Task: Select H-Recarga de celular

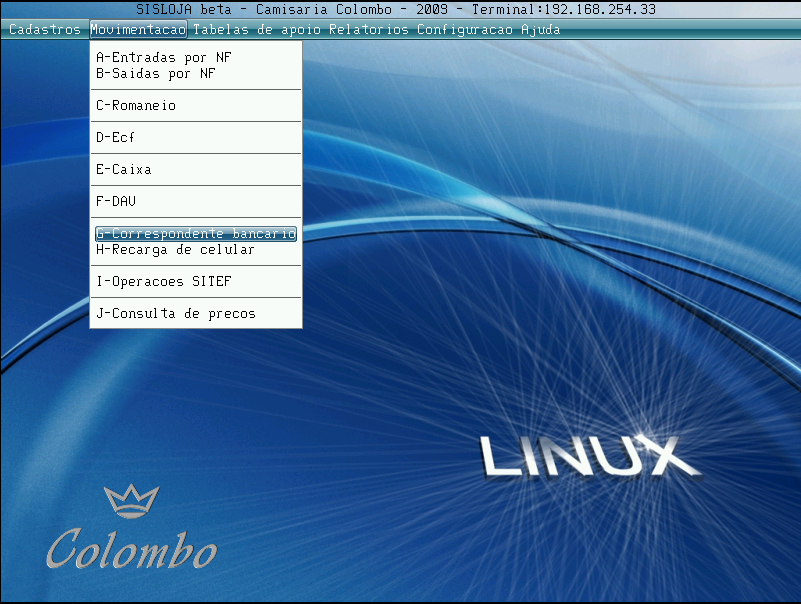Action: (x=175, y=250)
